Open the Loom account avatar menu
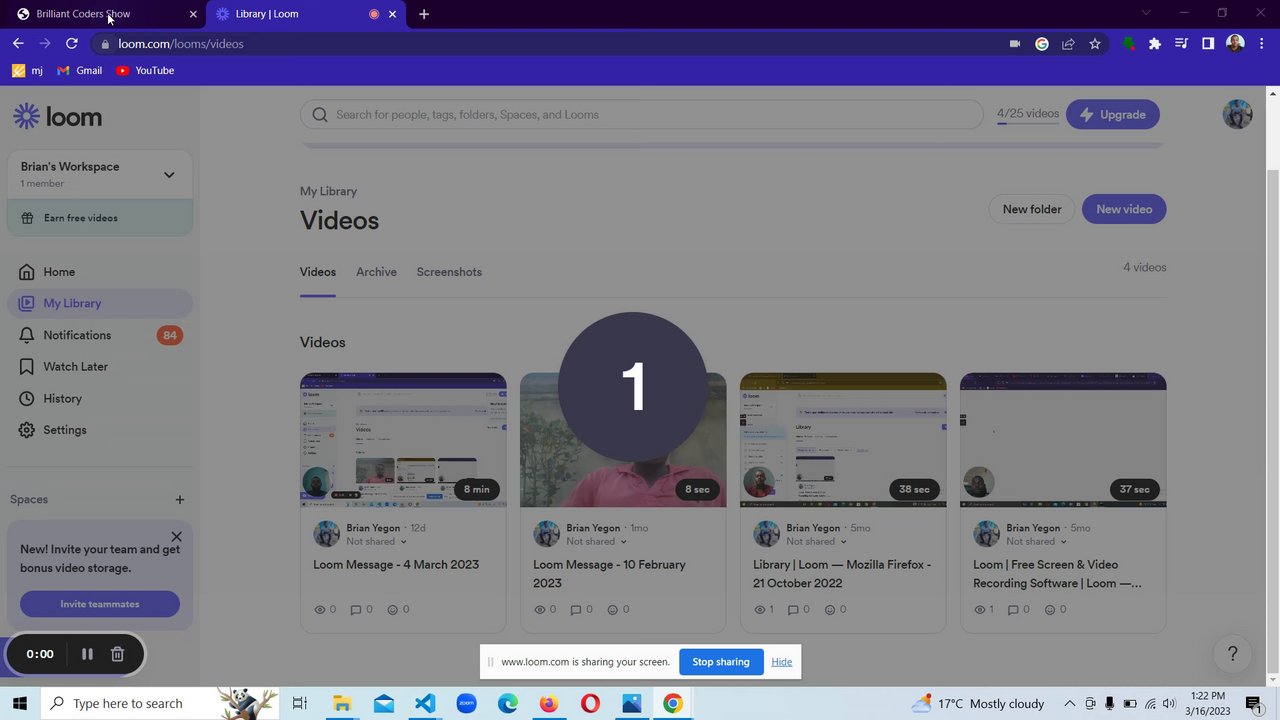The image size is (1280, 720). click(x=1238, y=114)
